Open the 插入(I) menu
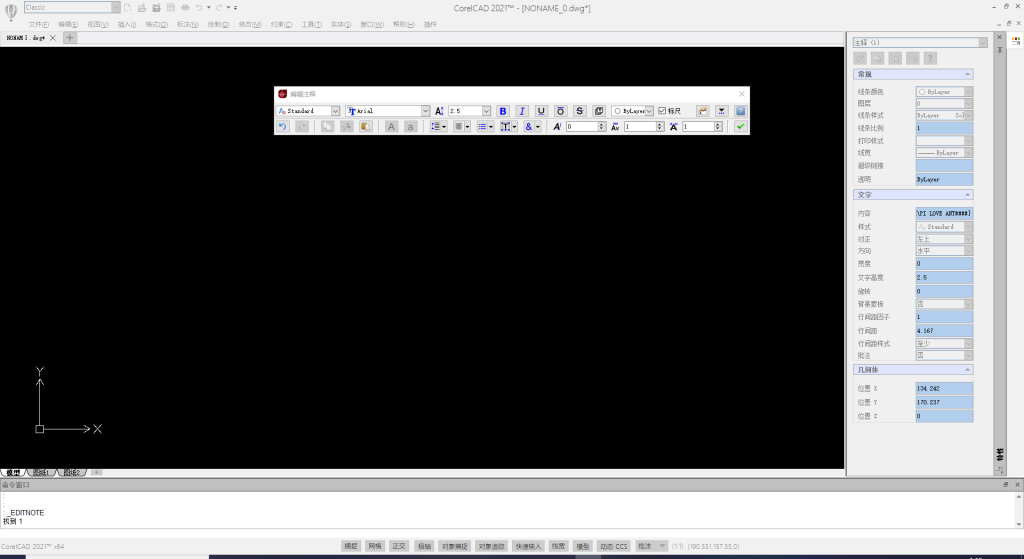The width and height of the screenshot is (1024, 559). pos(127,24)
